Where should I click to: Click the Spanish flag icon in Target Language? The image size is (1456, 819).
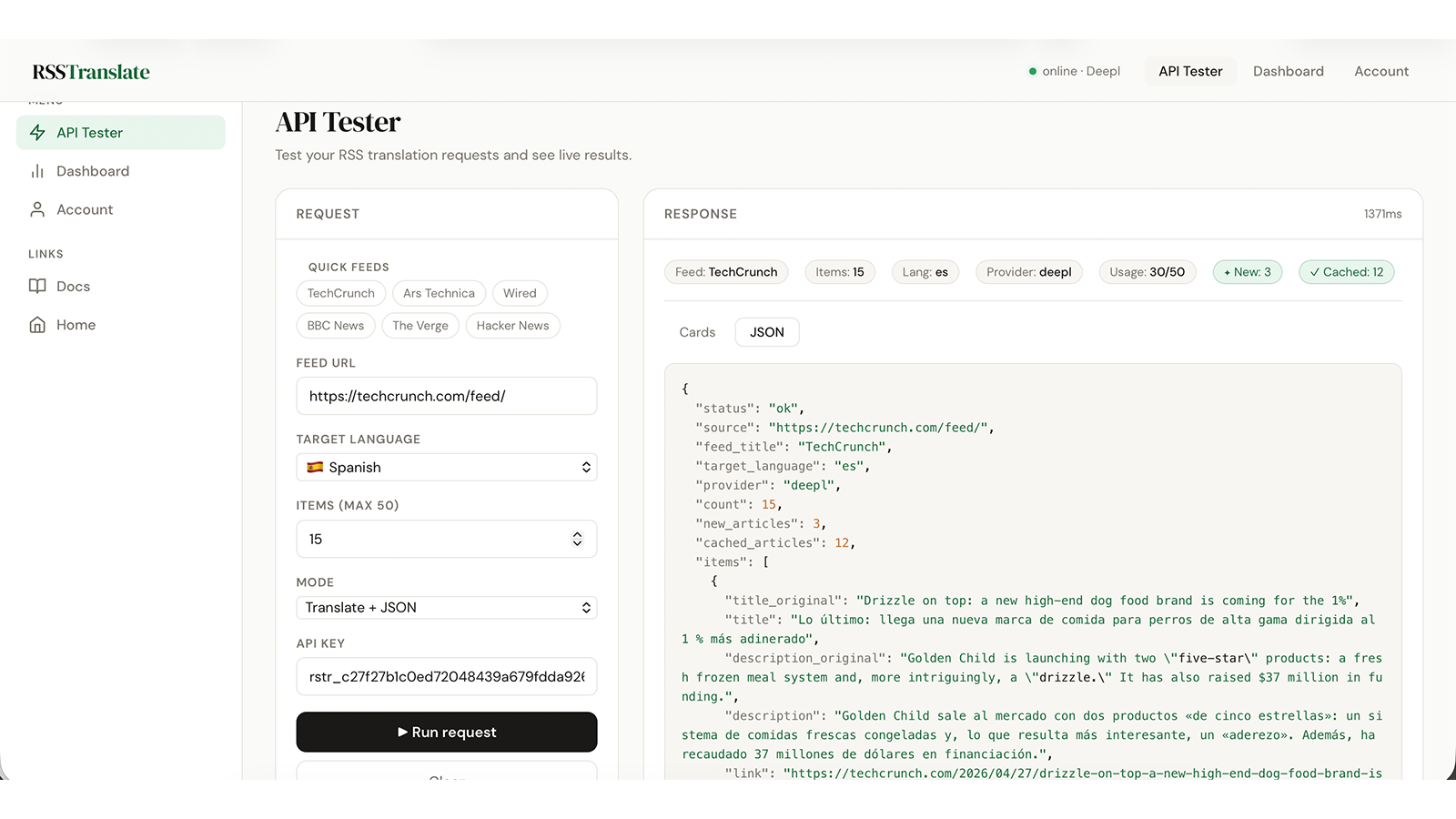315,467
